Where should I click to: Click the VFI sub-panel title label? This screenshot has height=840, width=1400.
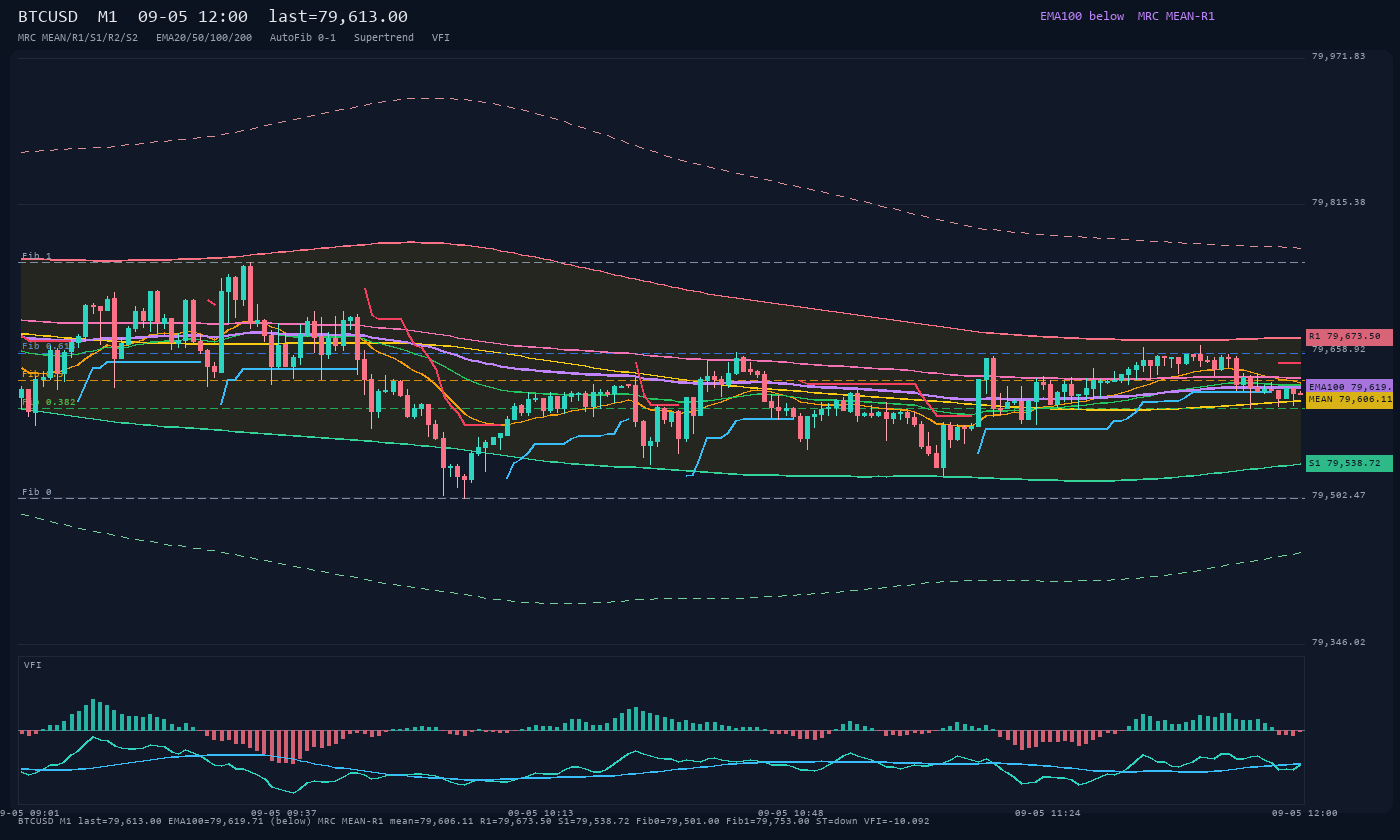[x=33, y=665]
